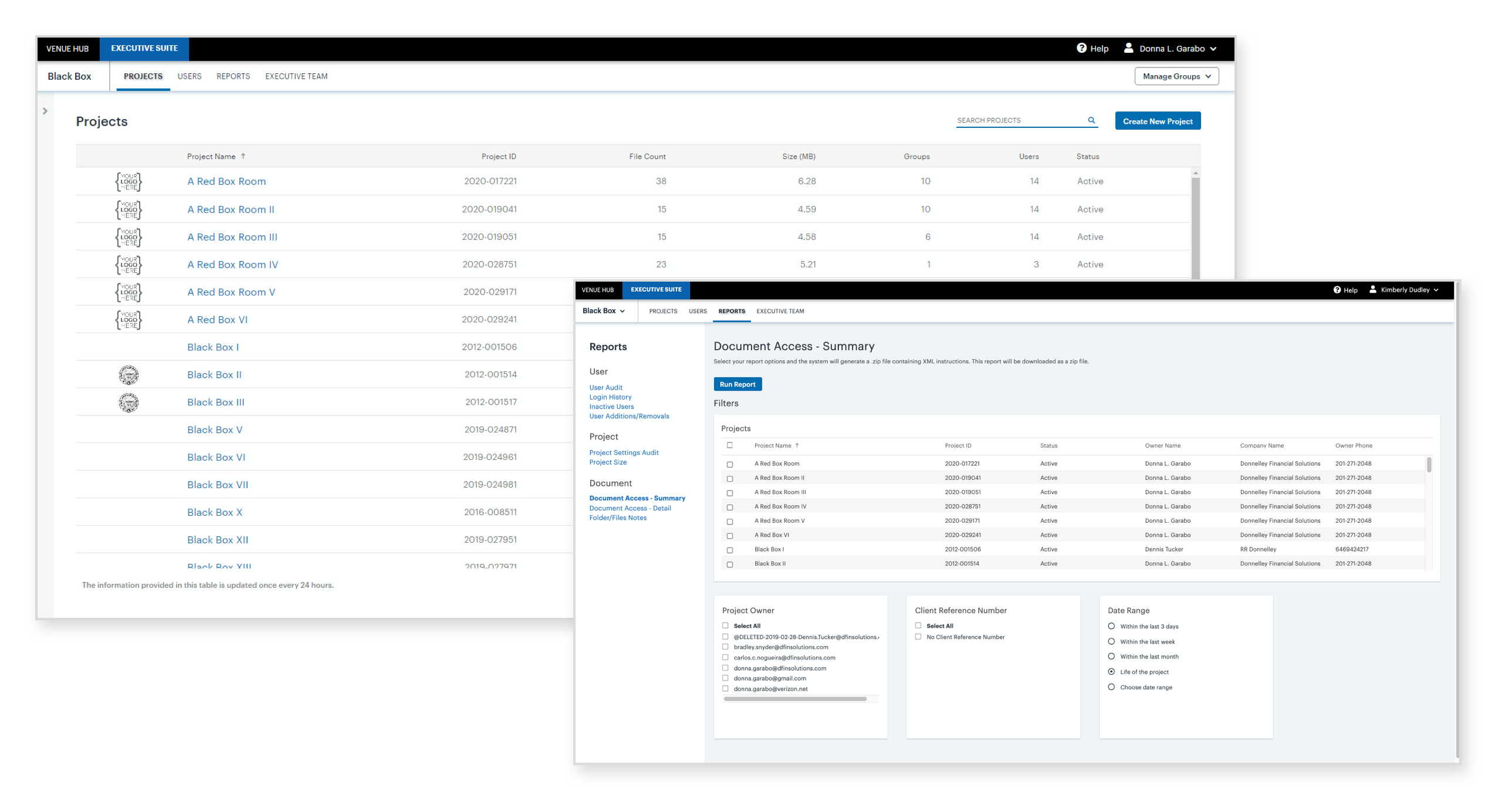Click the A Red Box Room project logo icon
Screen dimensions: 1502x812
point(128,181)
